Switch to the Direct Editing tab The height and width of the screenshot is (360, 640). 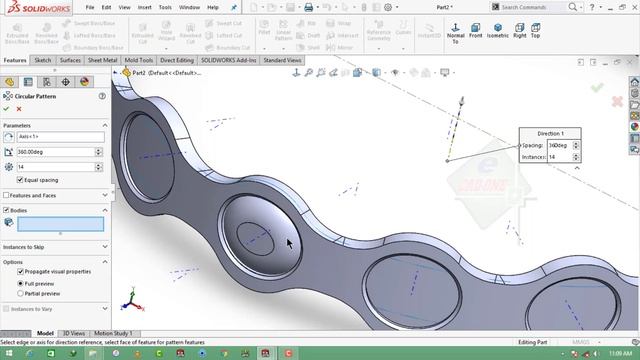coord(177,60)
